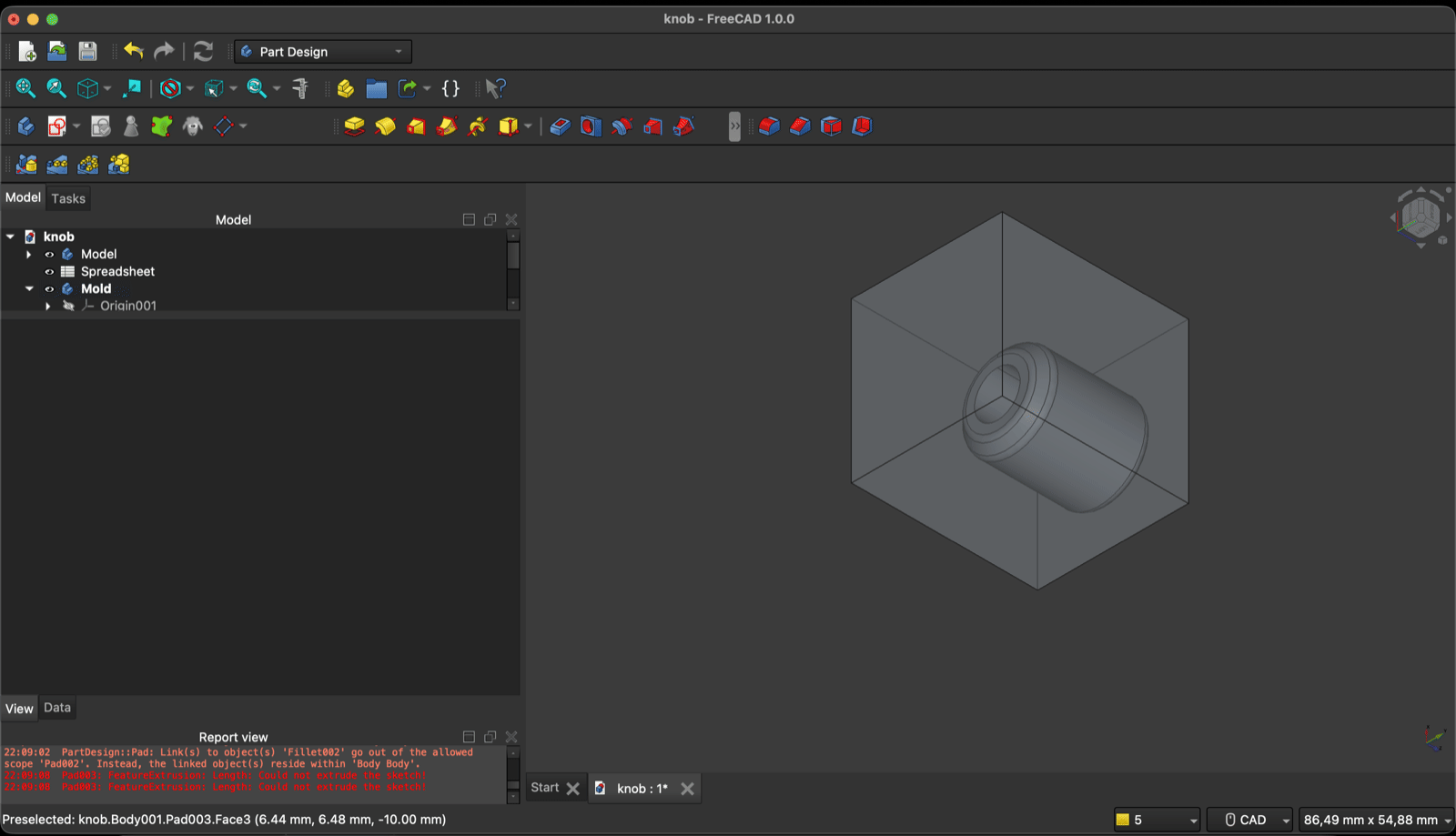Toggle visibility of Model body
This screenshot has height=836, width=1456.
(x=49, y=255)
